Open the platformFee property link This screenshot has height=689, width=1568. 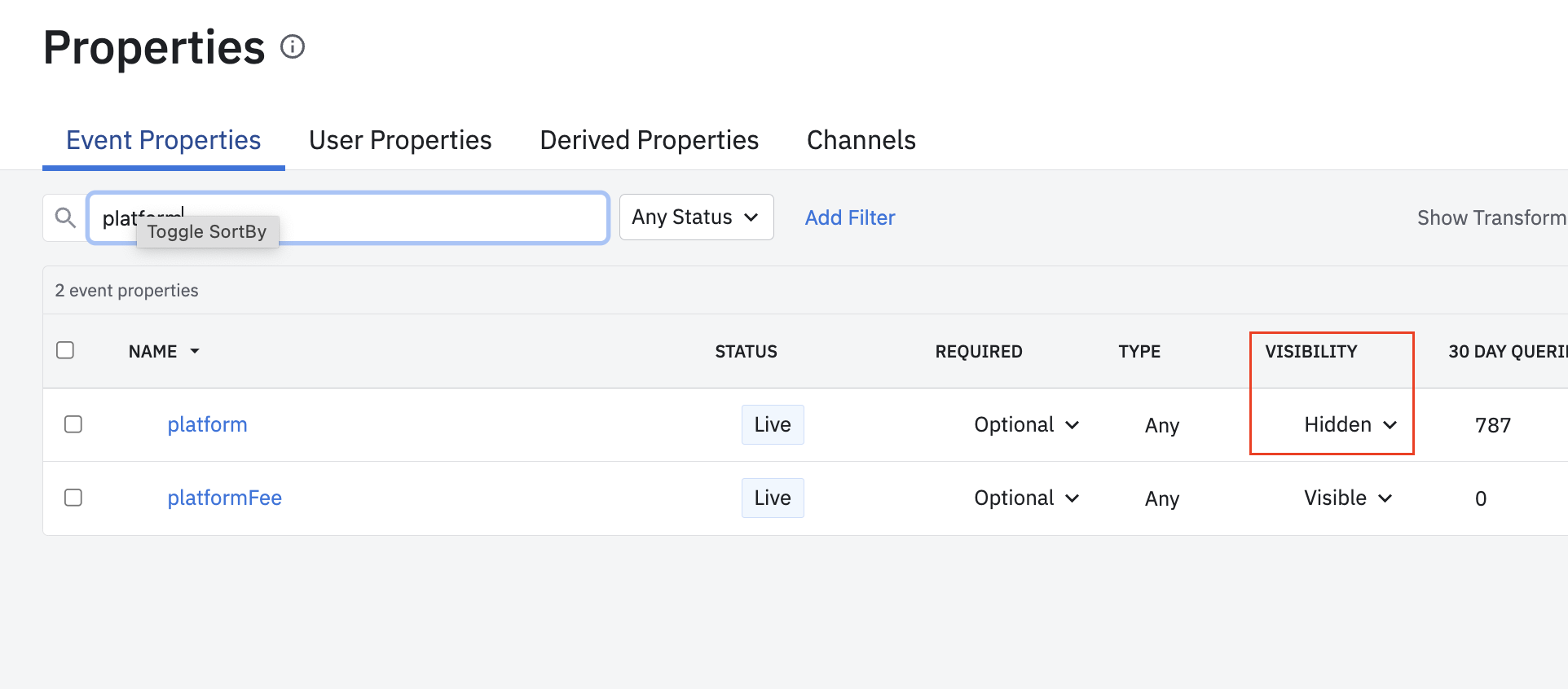(x=224, y=498)
